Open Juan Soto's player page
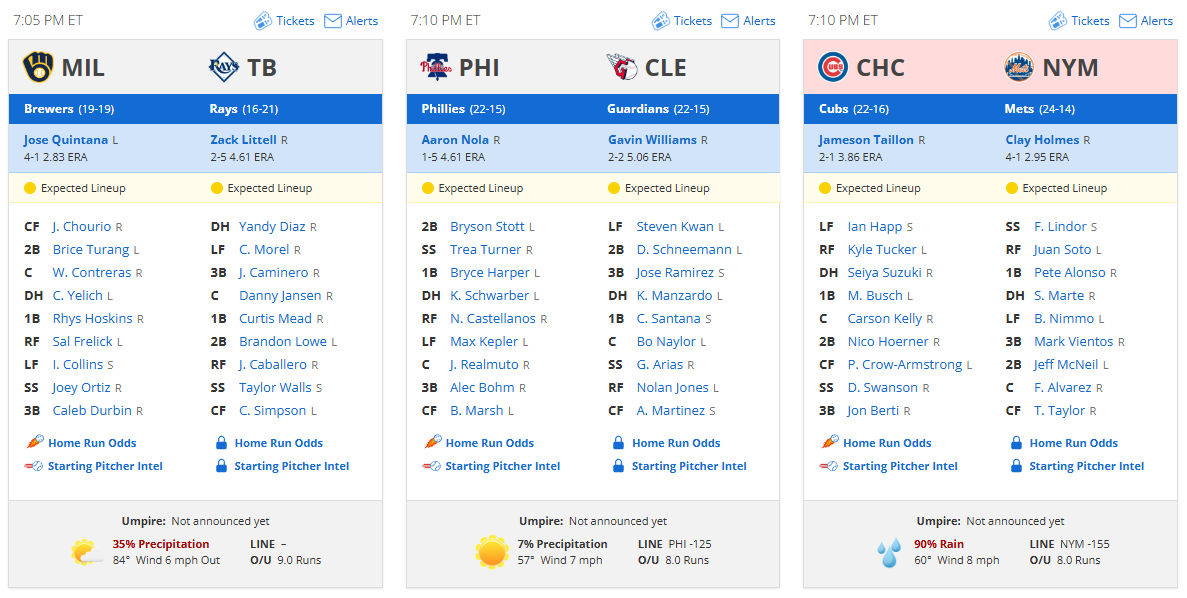The height and width of the screenshot is (598, 1187). coord(1063,249)
